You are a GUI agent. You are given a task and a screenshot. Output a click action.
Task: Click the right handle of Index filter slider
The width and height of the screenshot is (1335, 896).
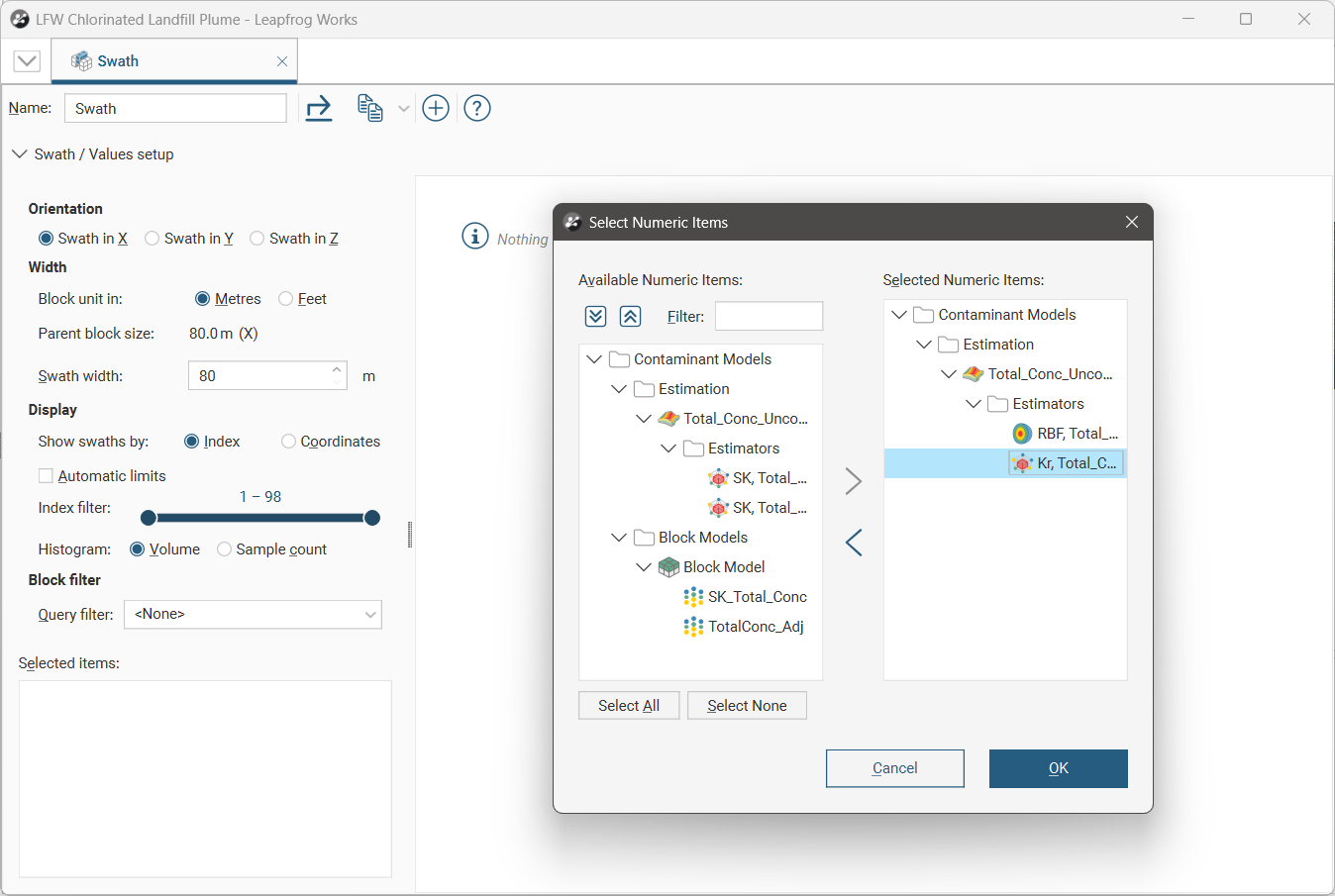372,518
